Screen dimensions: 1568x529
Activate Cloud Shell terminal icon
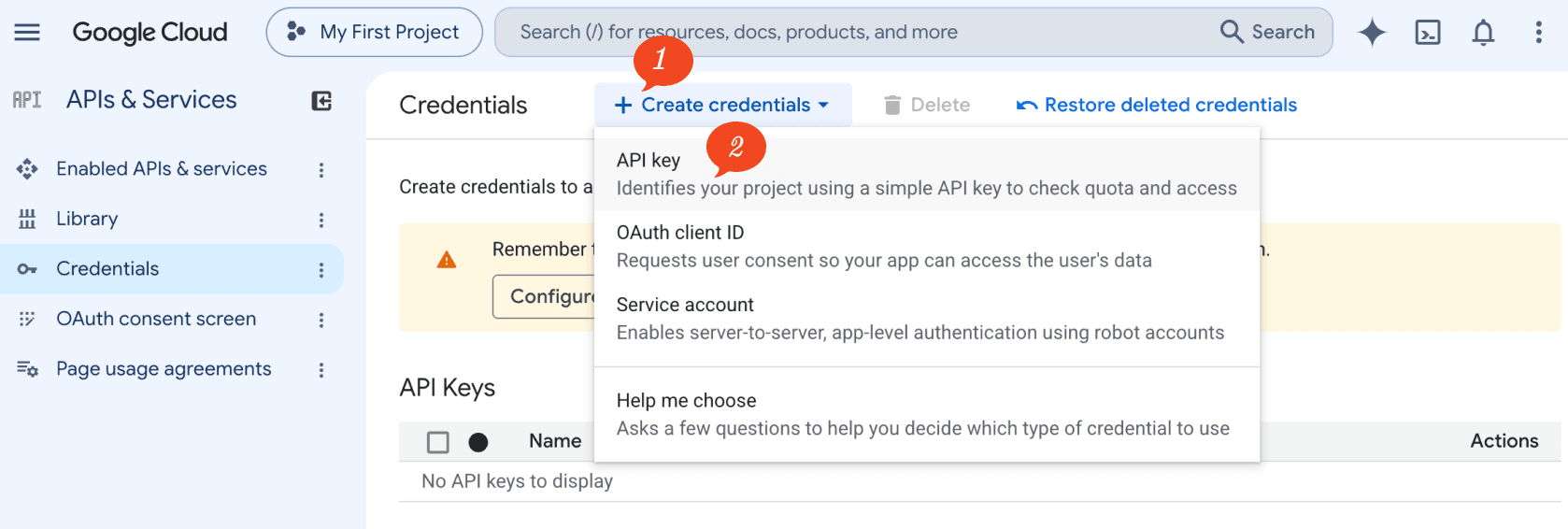pyautogui.click(x=1428, y=32)
